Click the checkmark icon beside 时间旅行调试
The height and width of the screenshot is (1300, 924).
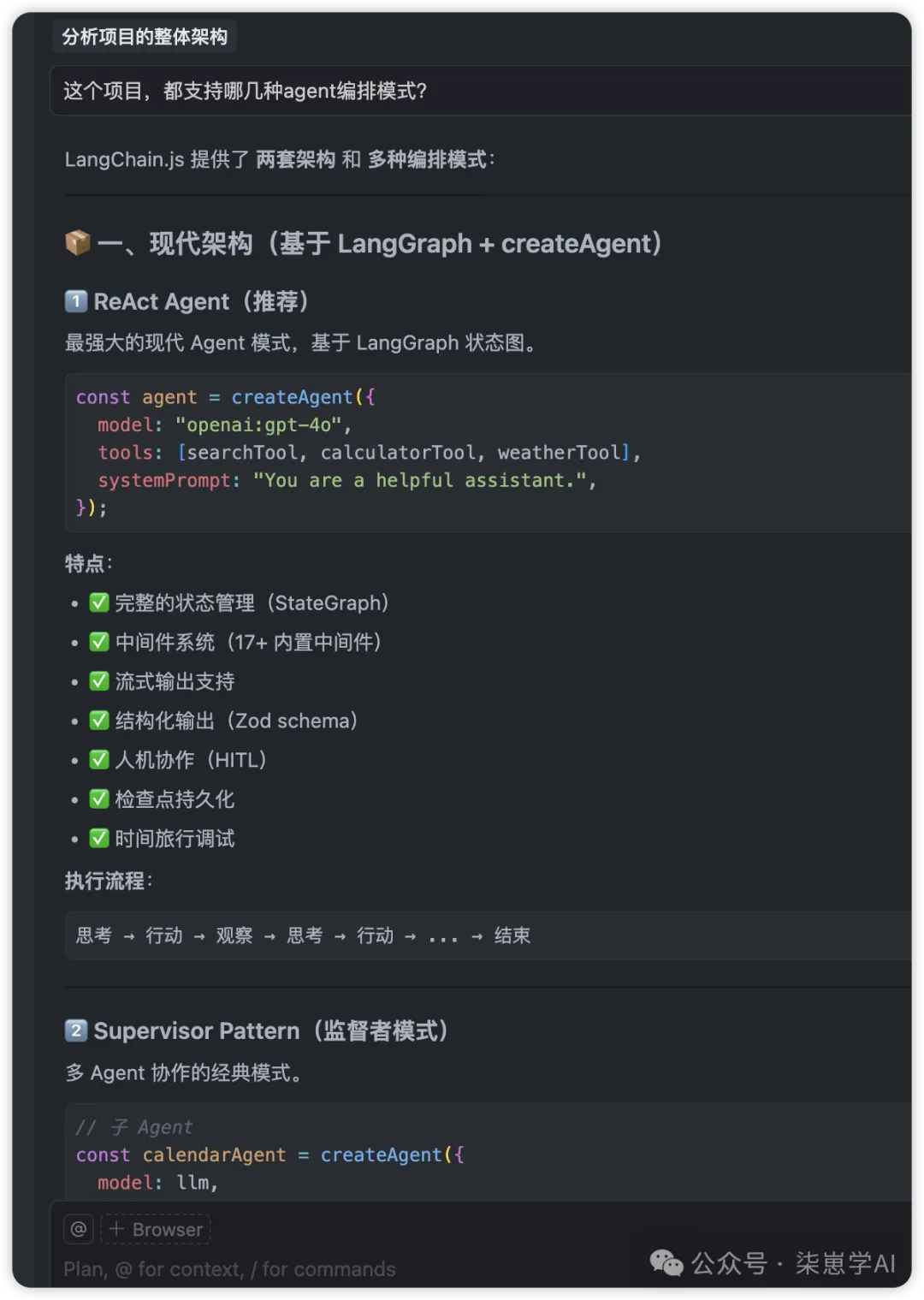click(x=99, y=839)
